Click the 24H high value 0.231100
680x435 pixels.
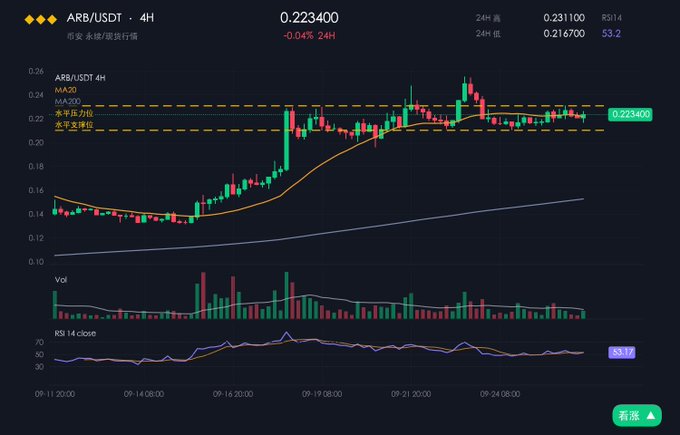tap(564, 18)
